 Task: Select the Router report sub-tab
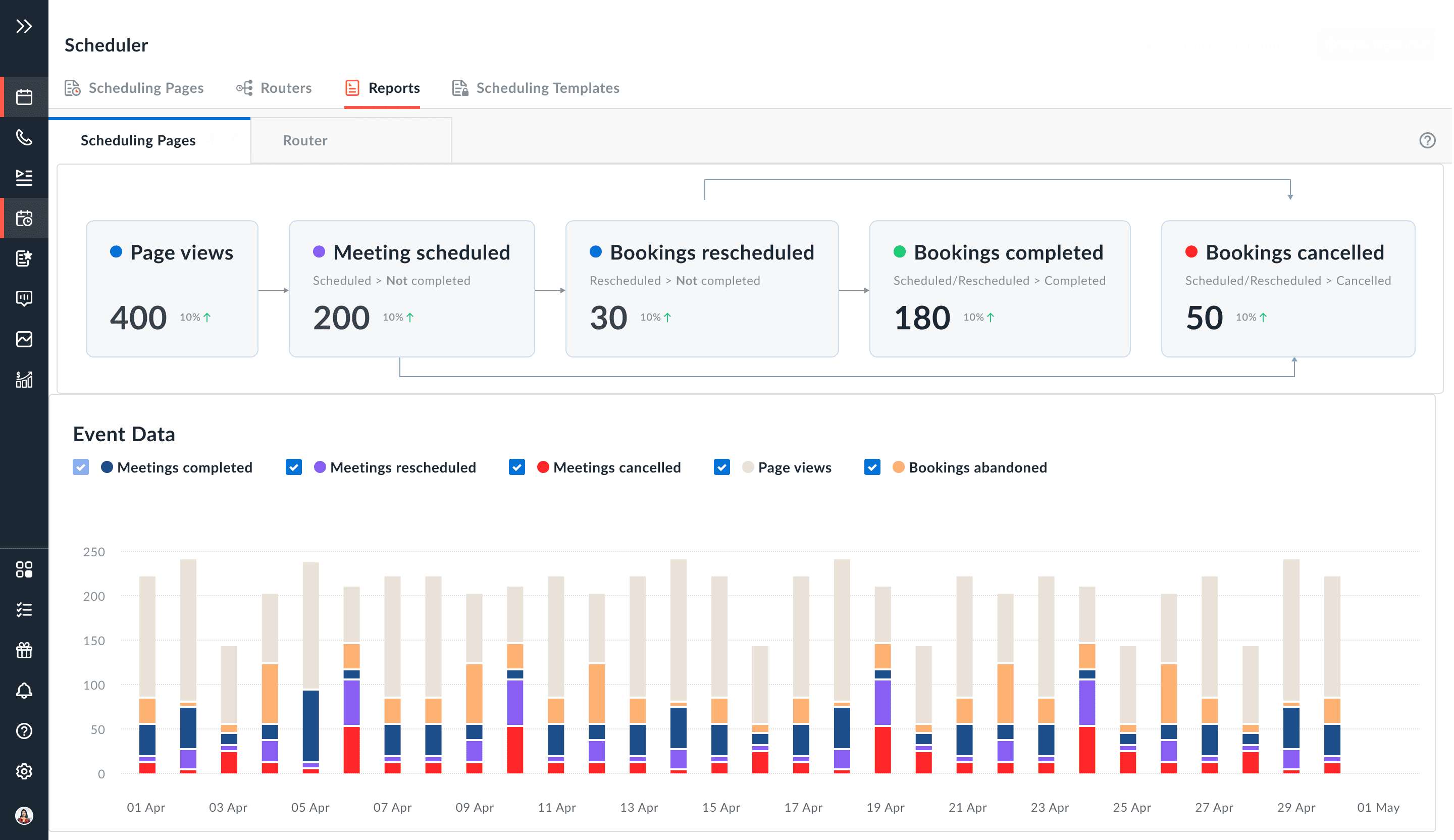304,140
